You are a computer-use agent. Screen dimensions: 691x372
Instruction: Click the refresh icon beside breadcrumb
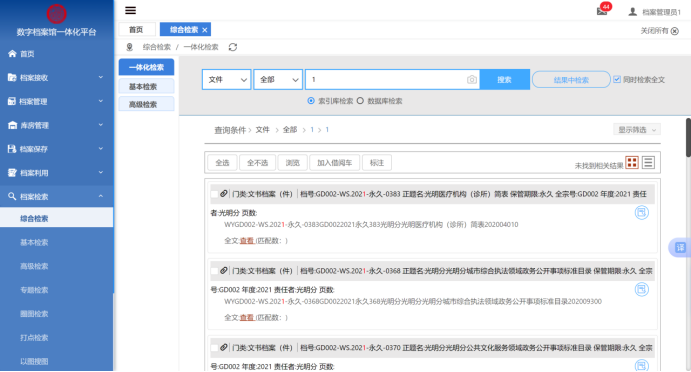click(233, 47)
